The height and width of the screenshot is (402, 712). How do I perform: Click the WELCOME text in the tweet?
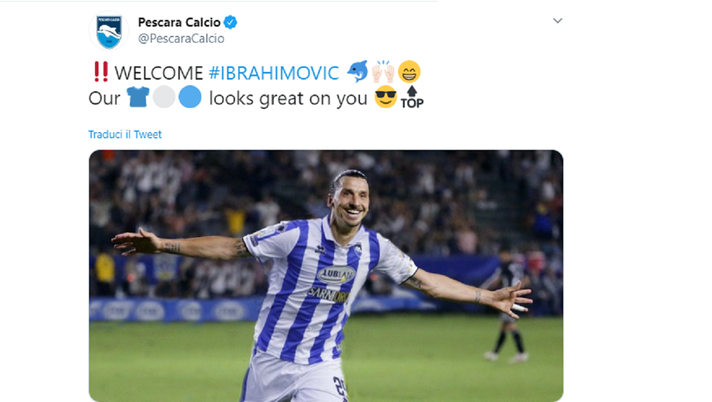(158, 73)
